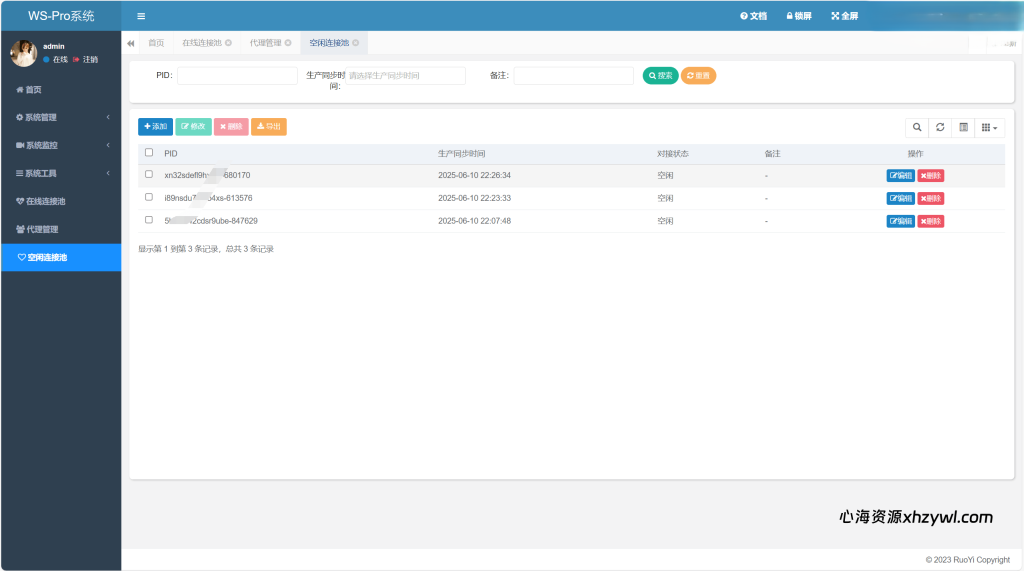Close the 代理管理 tab
The width and height of the screenshot is (1024, 571).
coord(288,43)
